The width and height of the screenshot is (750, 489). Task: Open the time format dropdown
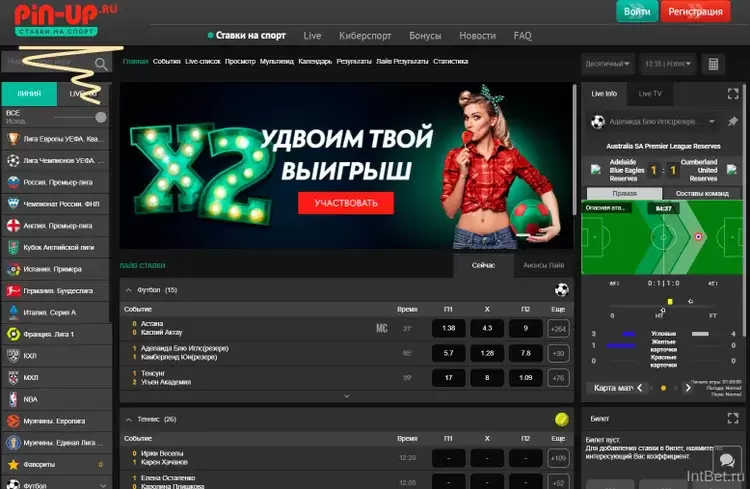coord(668,64)
